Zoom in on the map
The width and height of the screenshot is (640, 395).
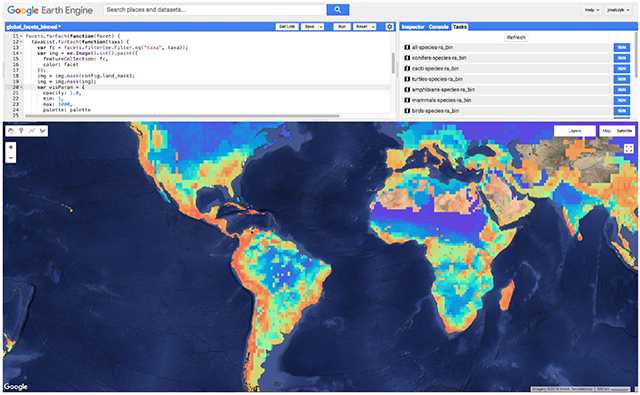tap(11, 147)
